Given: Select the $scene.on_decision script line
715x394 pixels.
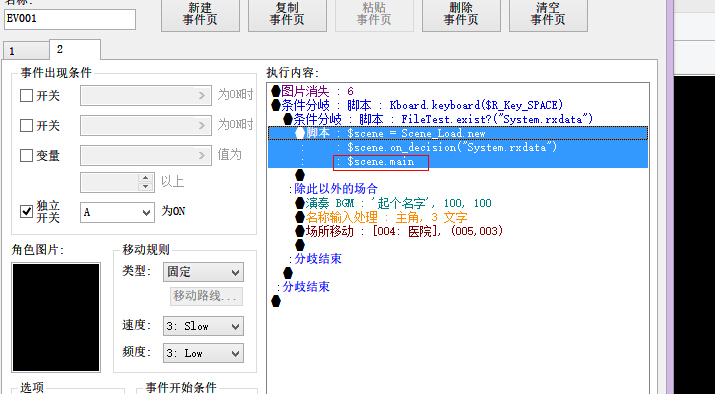Looking at the screenshot, I should coord(458,147).
